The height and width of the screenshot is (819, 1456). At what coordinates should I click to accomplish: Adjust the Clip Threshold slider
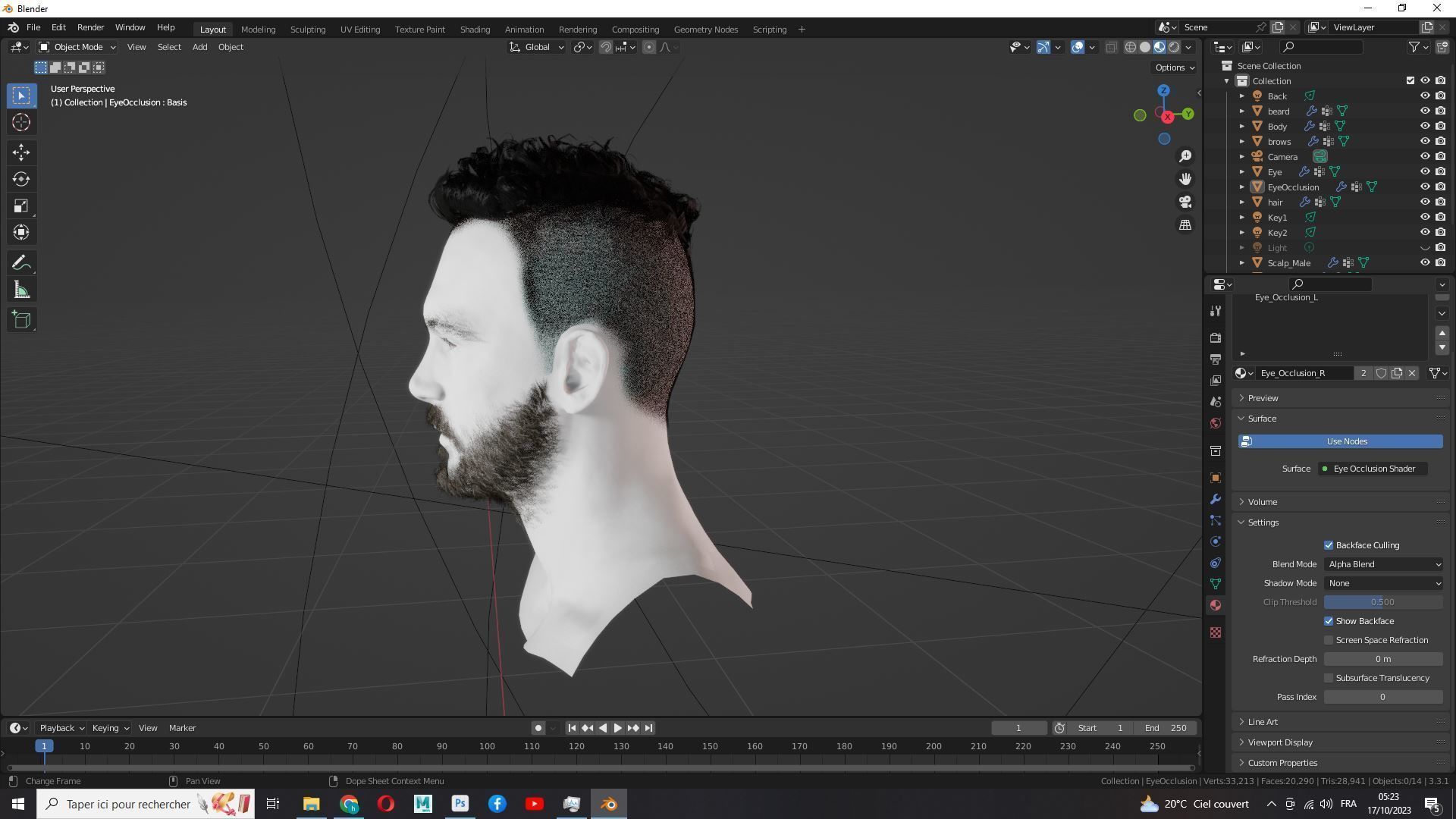1383,602
